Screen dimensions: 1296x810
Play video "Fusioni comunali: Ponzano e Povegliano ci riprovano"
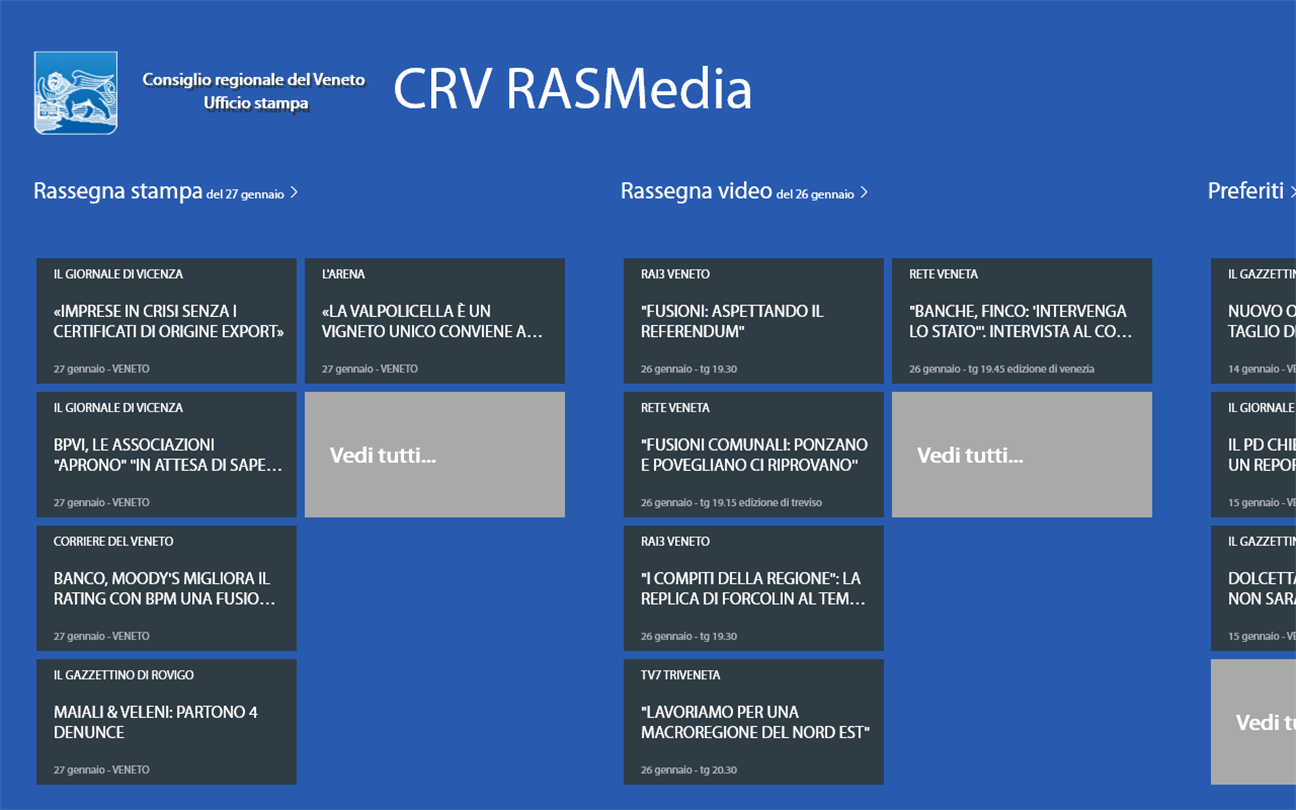pos(754,455)
